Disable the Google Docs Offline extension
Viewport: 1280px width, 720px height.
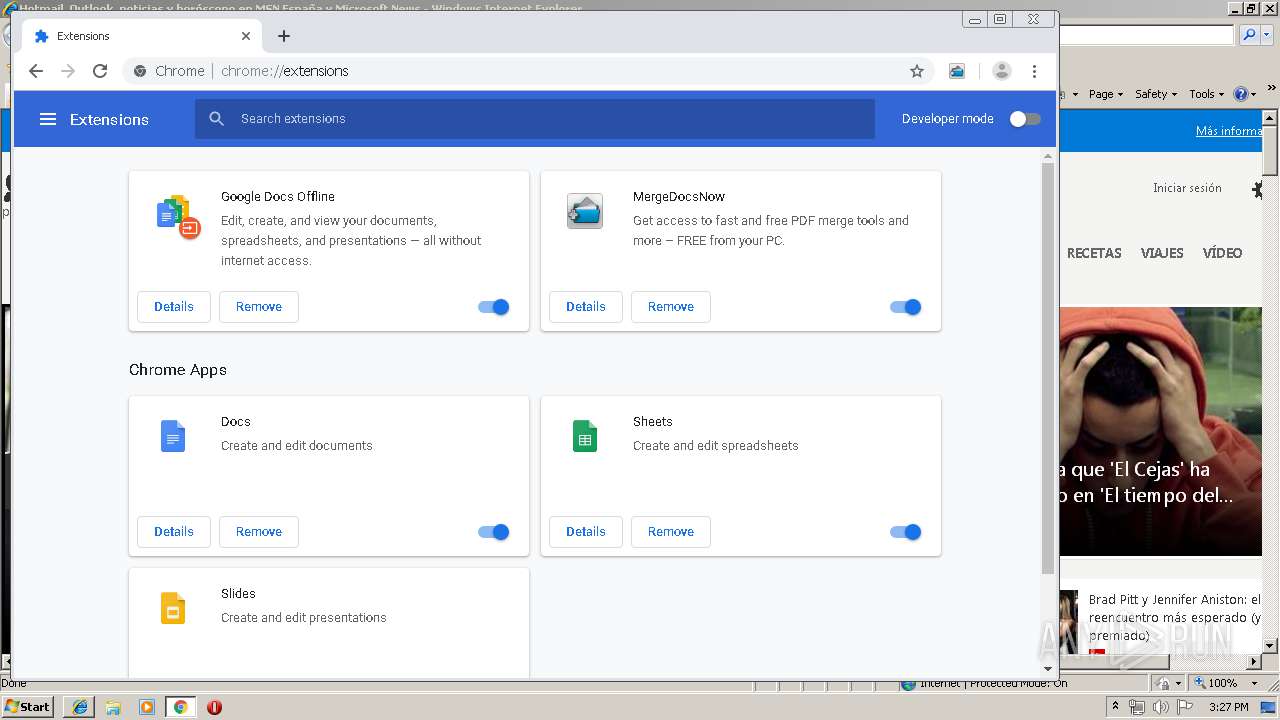494,307
